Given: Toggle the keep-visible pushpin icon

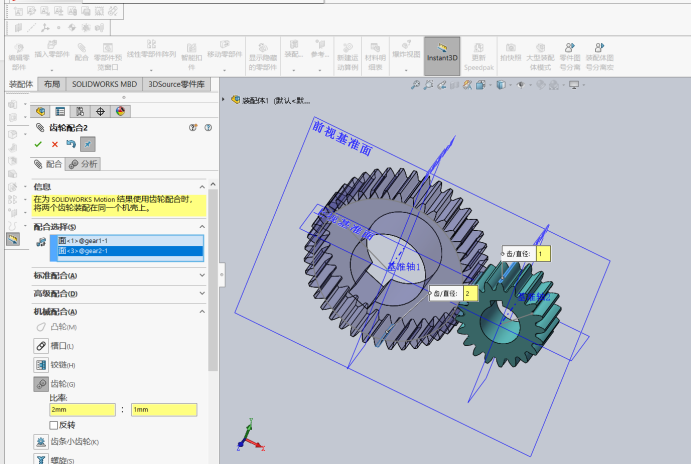Looking at the screenshot, I should [x=88, y=144].
